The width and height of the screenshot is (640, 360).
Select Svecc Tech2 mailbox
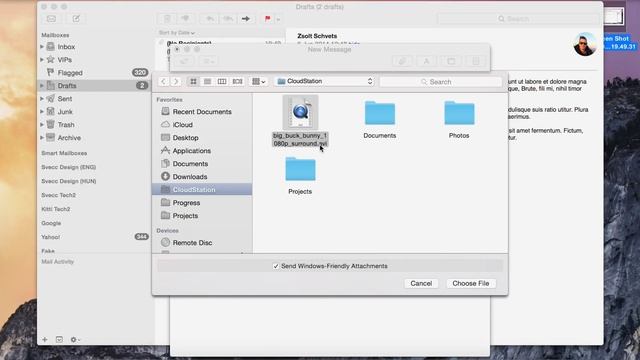click(x=58, y=195)
